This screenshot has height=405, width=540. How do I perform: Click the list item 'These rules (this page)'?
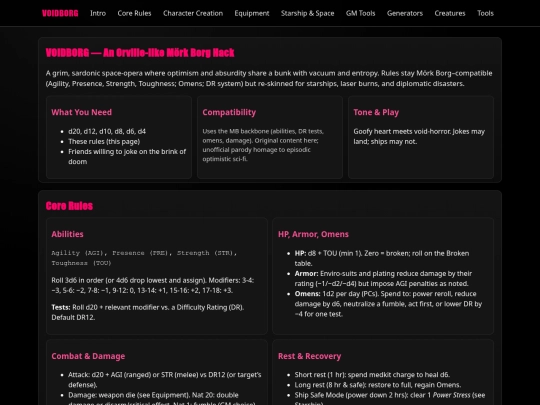tap(104, 142)
